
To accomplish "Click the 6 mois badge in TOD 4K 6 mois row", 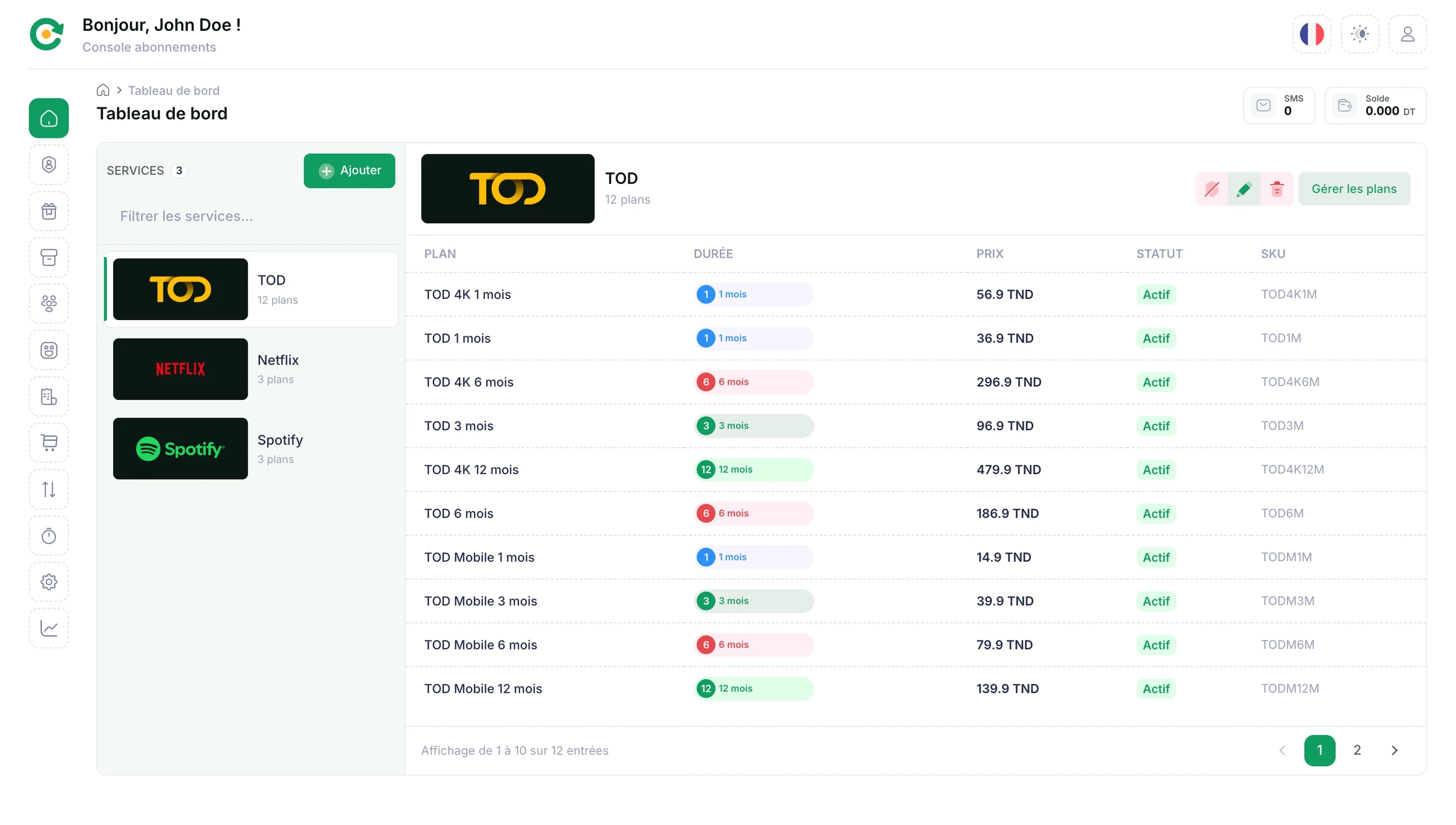I will [x=753, y=382].
